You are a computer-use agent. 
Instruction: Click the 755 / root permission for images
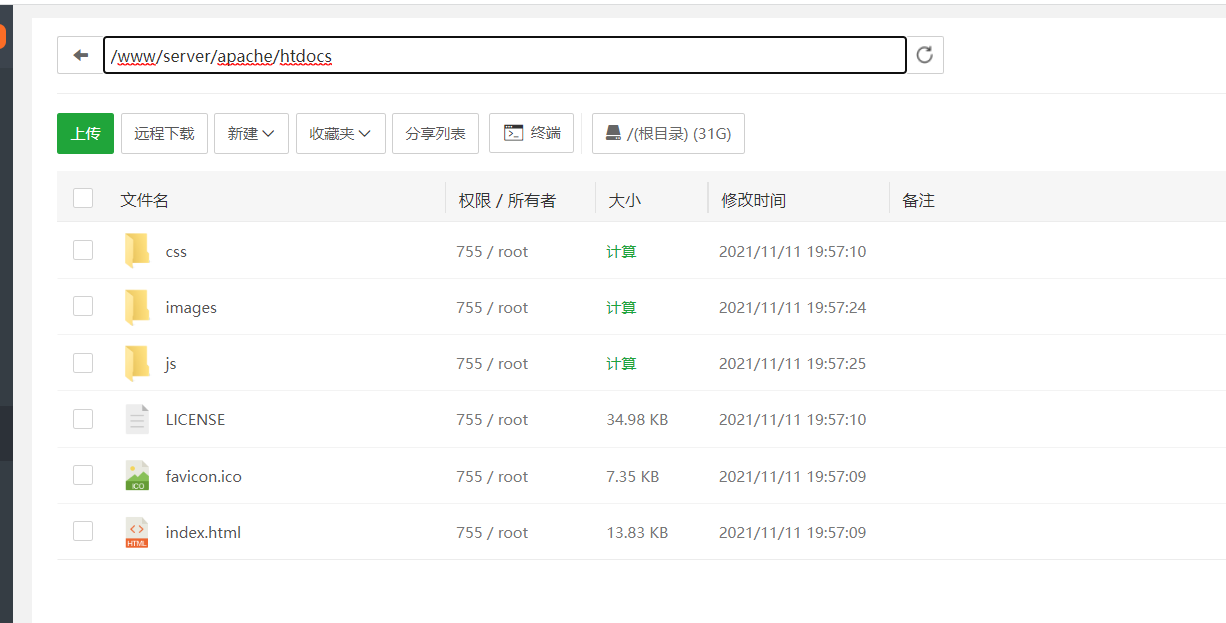pyautogui.click(x=492, y=308)
